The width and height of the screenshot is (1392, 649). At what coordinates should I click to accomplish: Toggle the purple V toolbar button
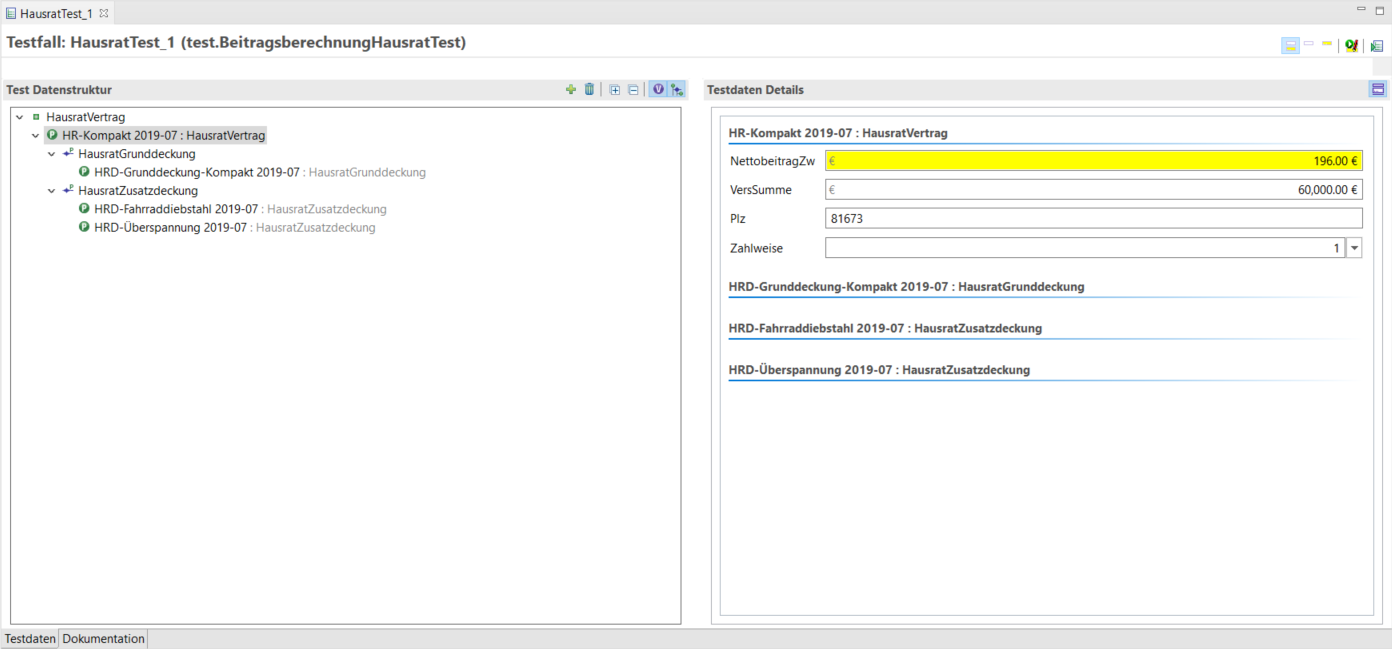click(658, 90)
